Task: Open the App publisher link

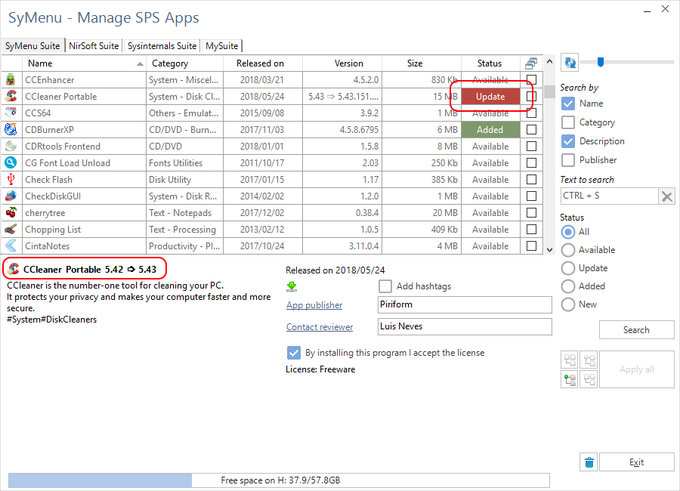Action: pyautogui.click(x=314, y=305)
